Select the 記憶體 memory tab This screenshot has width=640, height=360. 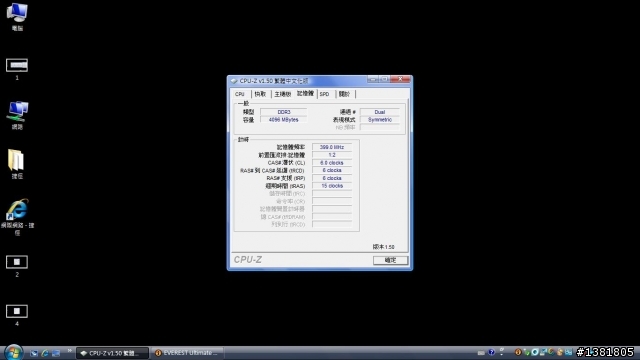pos(305,93)
